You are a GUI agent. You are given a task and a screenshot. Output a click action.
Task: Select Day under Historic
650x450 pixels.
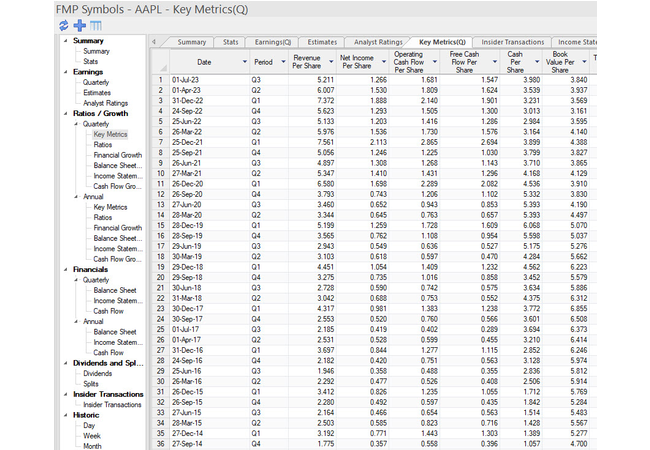click(89, 425)
